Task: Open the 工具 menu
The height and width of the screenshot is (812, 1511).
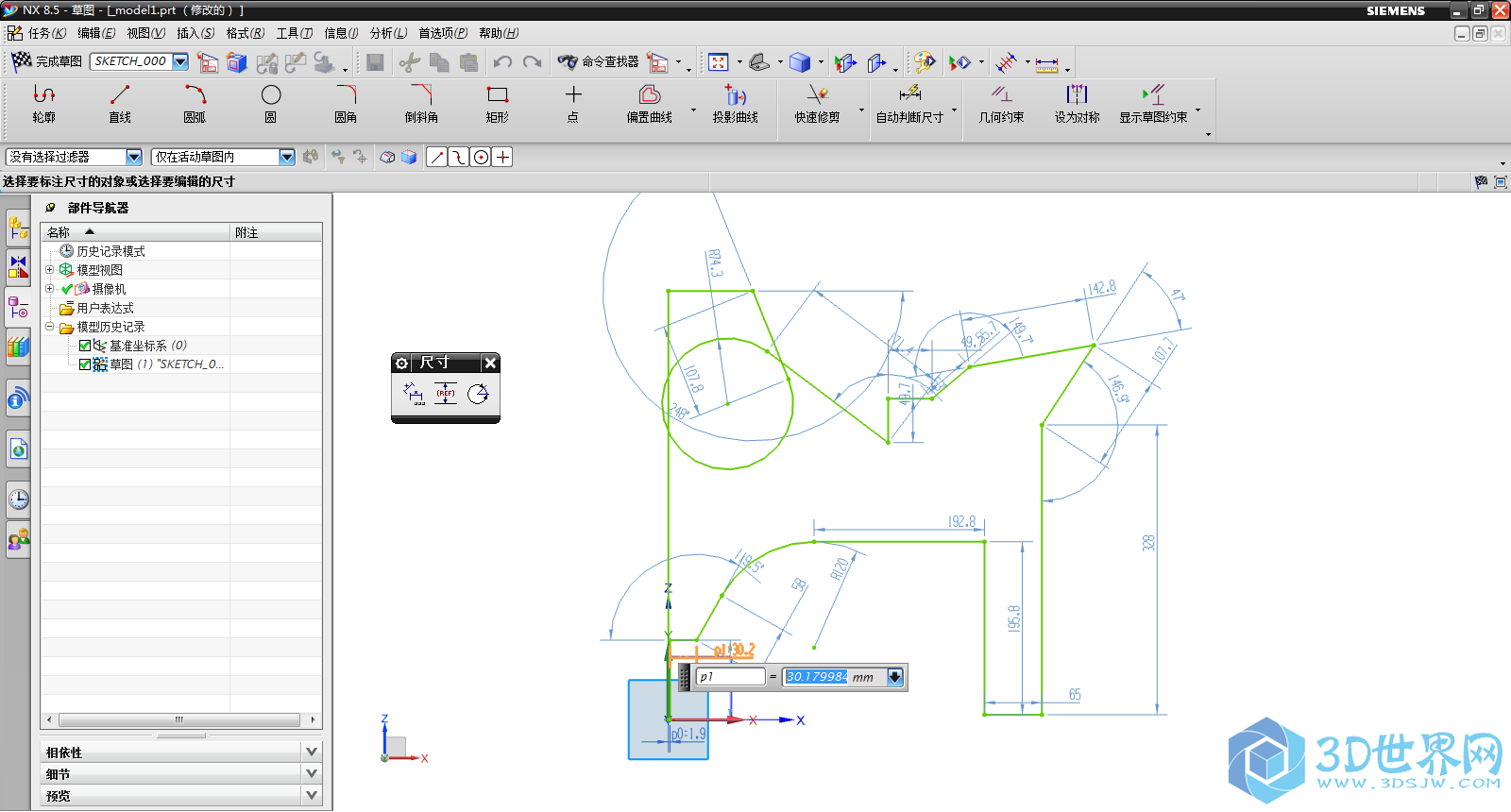Action: click(x=295, y=33)
